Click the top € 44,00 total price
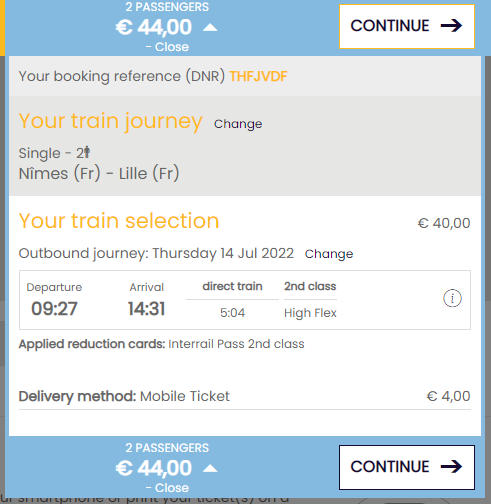 pyautogui.click(x=154, y=27)
